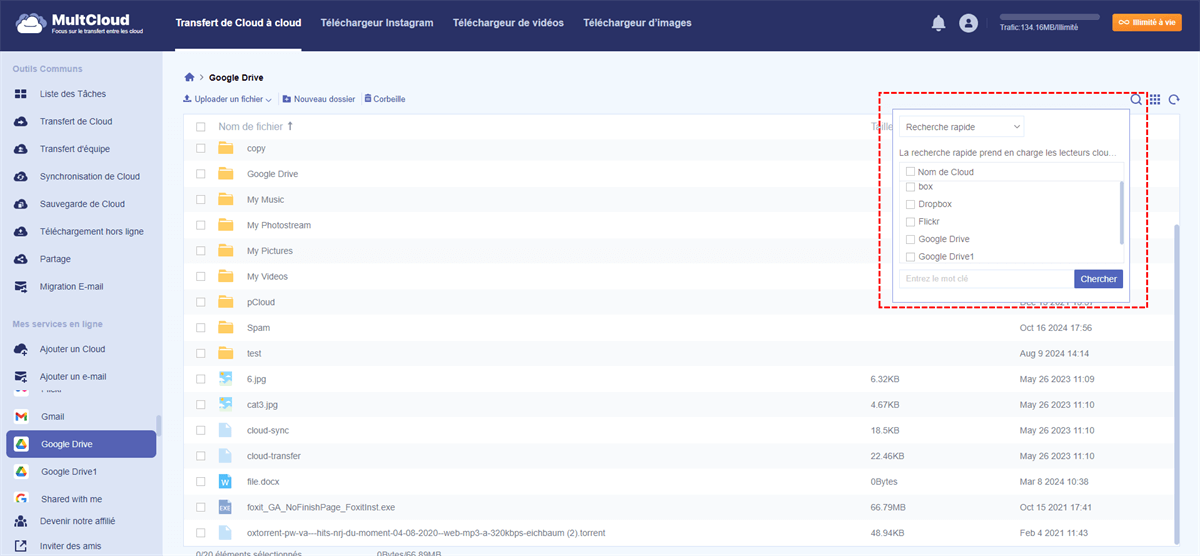Screen dimensions: 1200x556
Task: Click the home icon in breadcrumb
Action: [x=189, y=77]
